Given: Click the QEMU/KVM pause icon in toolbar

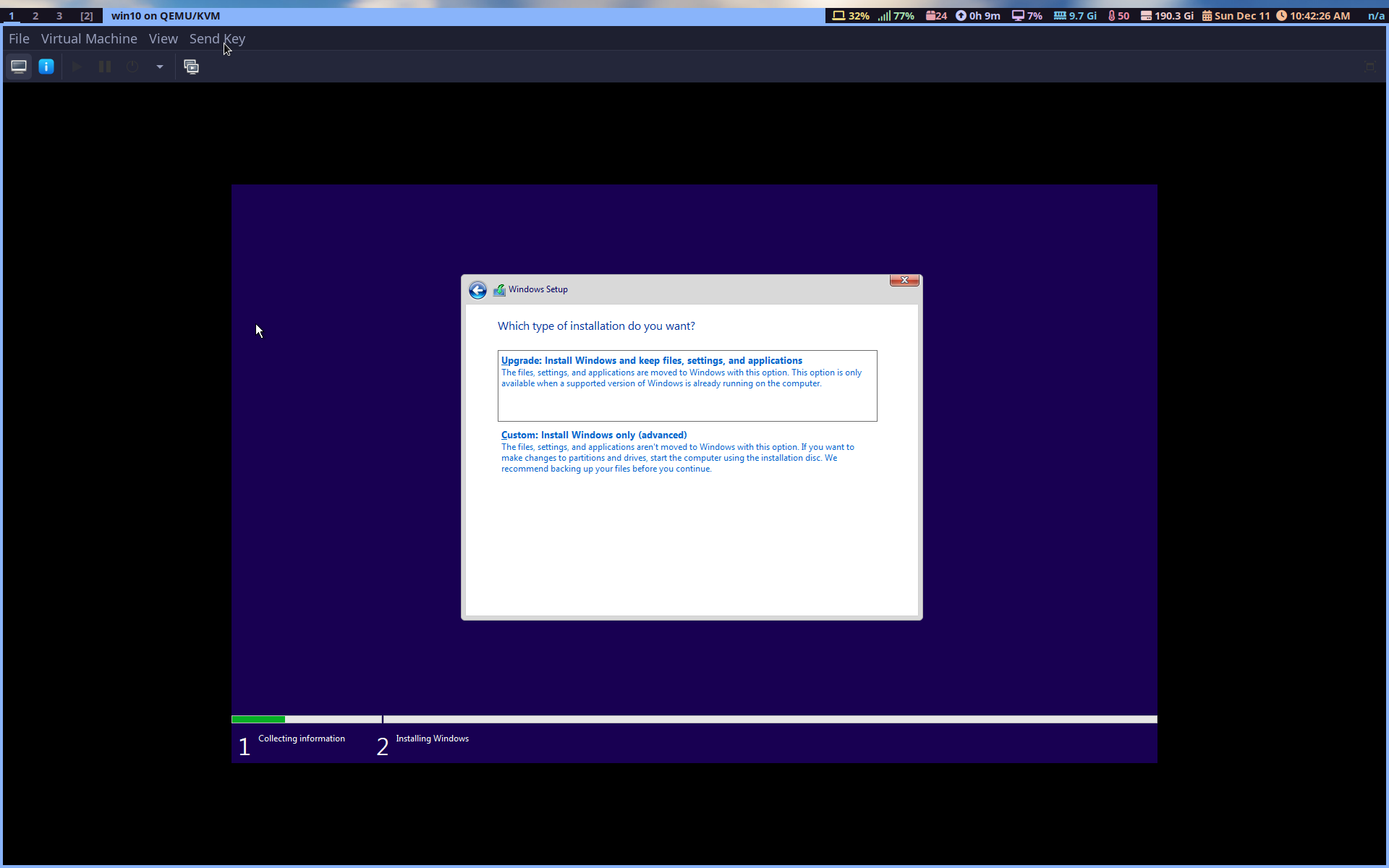Looking at the screenshot, I should (104, 66).
